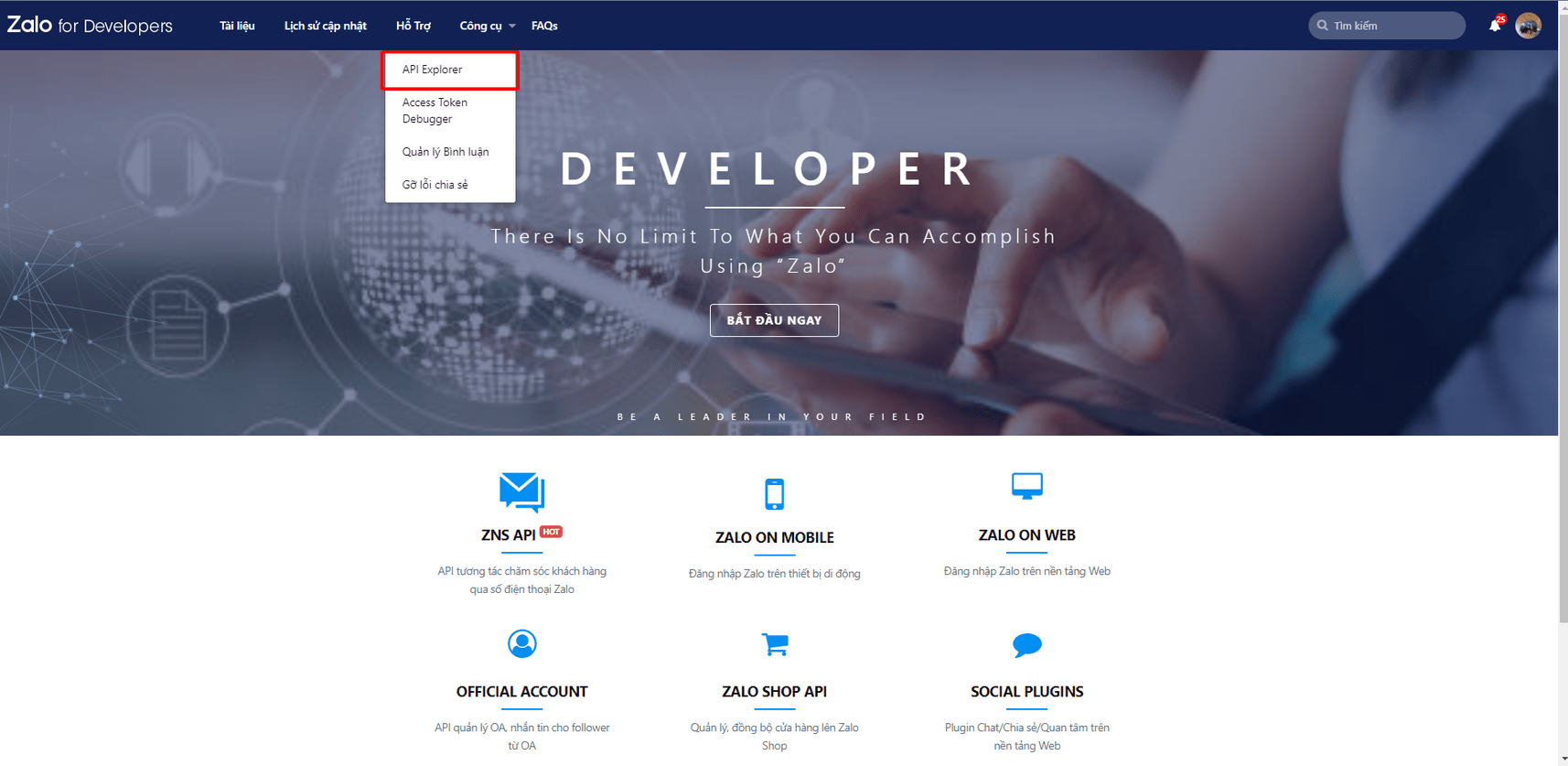
Task: Click 'Đăng nhập Zalo trên thiết bị di động' text
Action: (774, 574)
